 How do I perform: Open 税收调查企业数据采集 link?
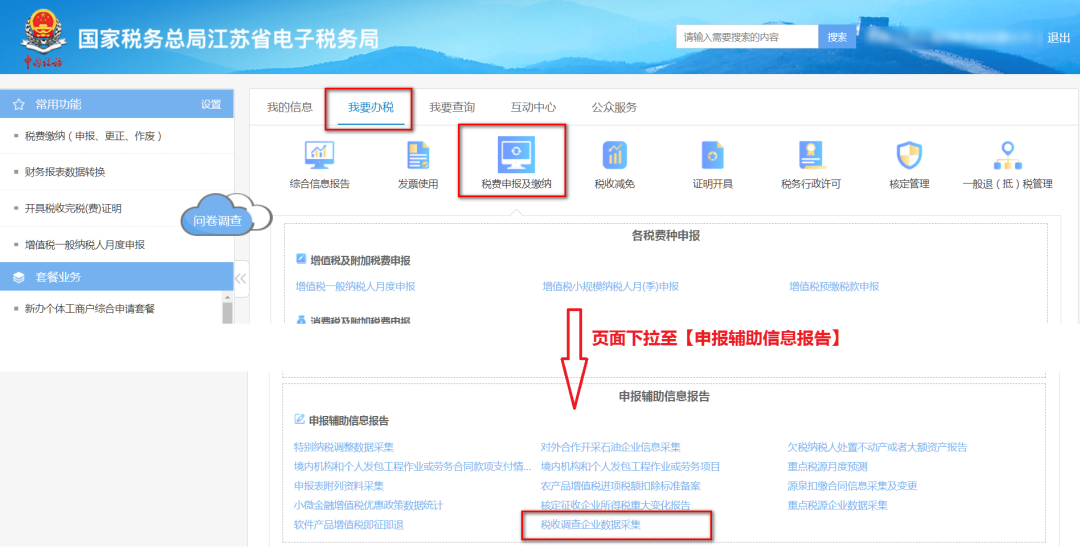click(591, 524)
